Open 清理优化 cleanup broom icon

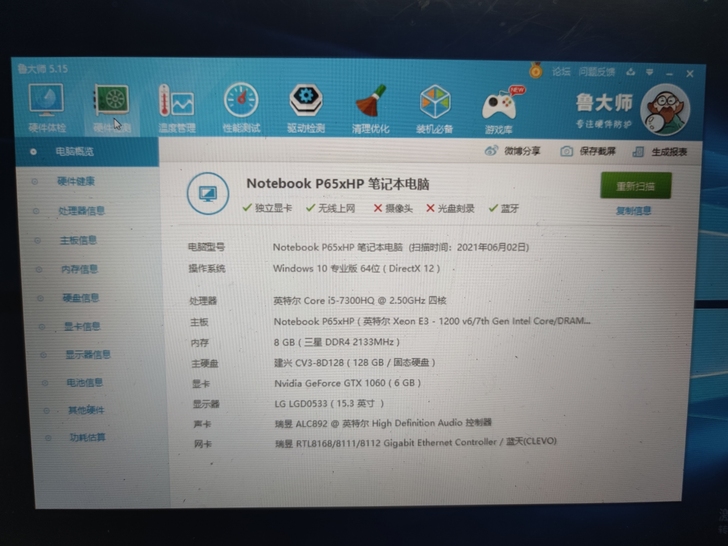[370, 109]
